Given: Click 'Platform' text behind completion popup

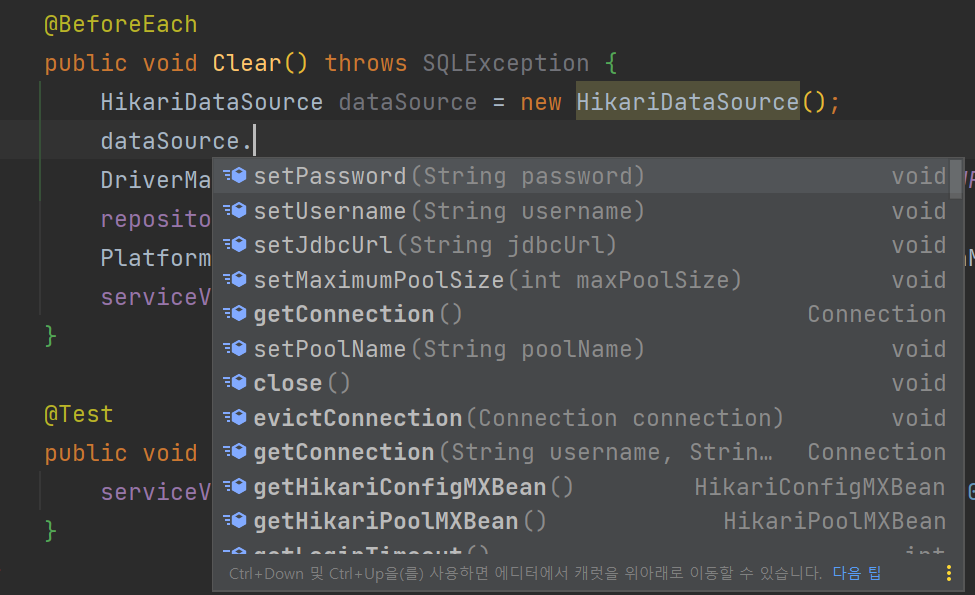Looking at the screenshot, I should click(x=156, y=257).
